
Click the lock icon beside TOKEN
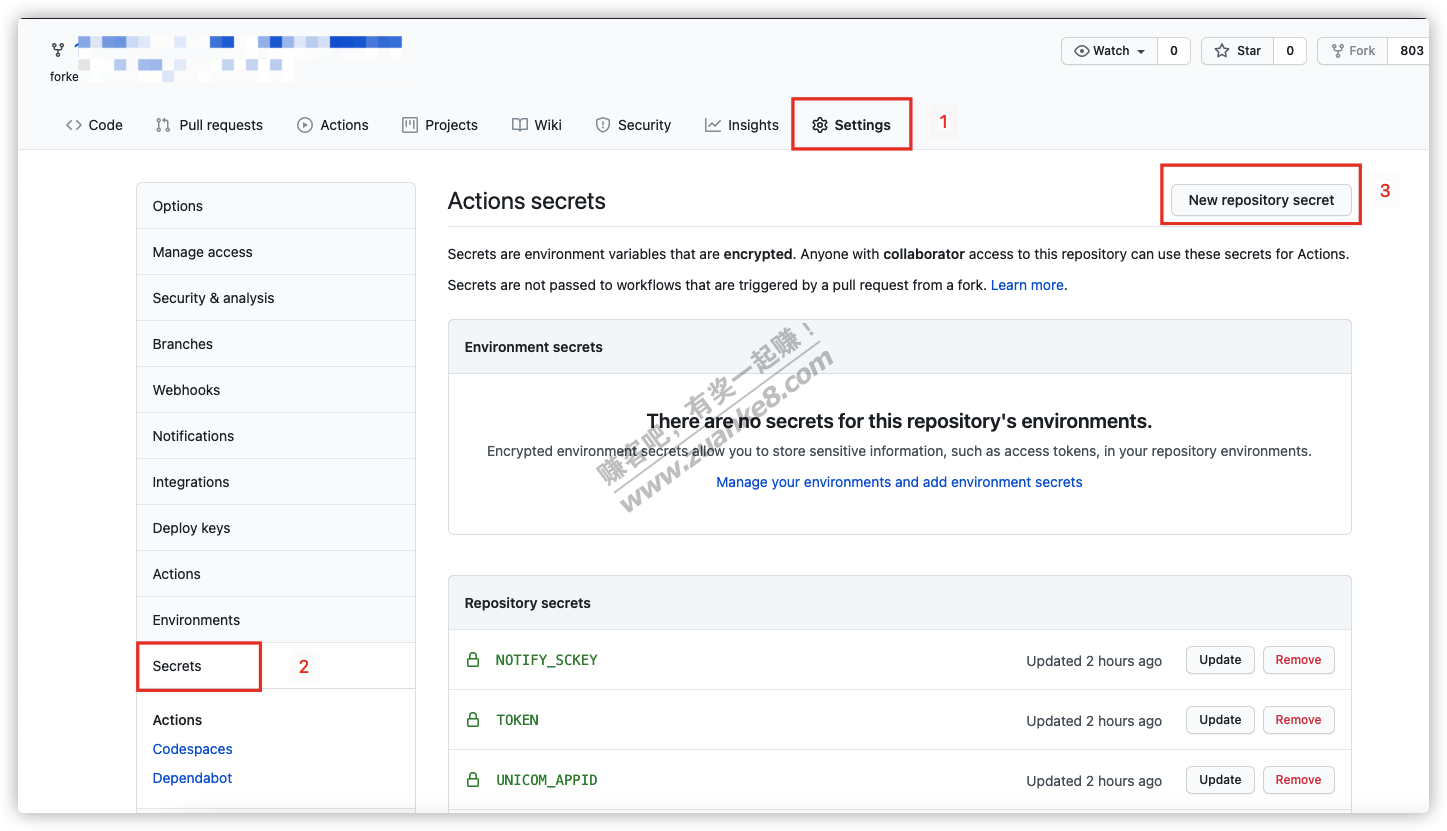[x=471, y=719]
